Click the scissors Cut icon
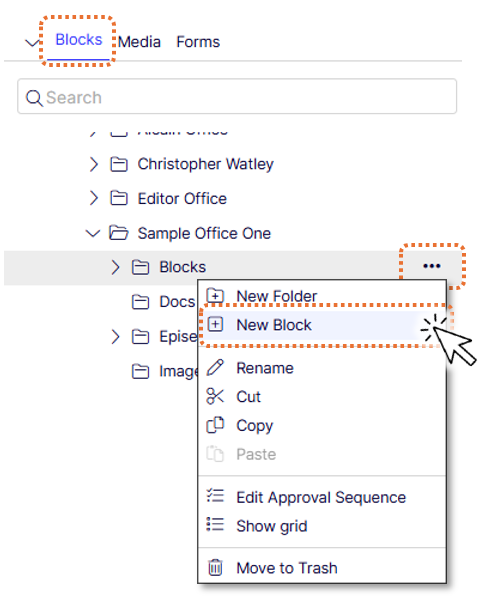The width and height of the screenshot is (487, 601). pyautogui.click(x=215, y=396)
